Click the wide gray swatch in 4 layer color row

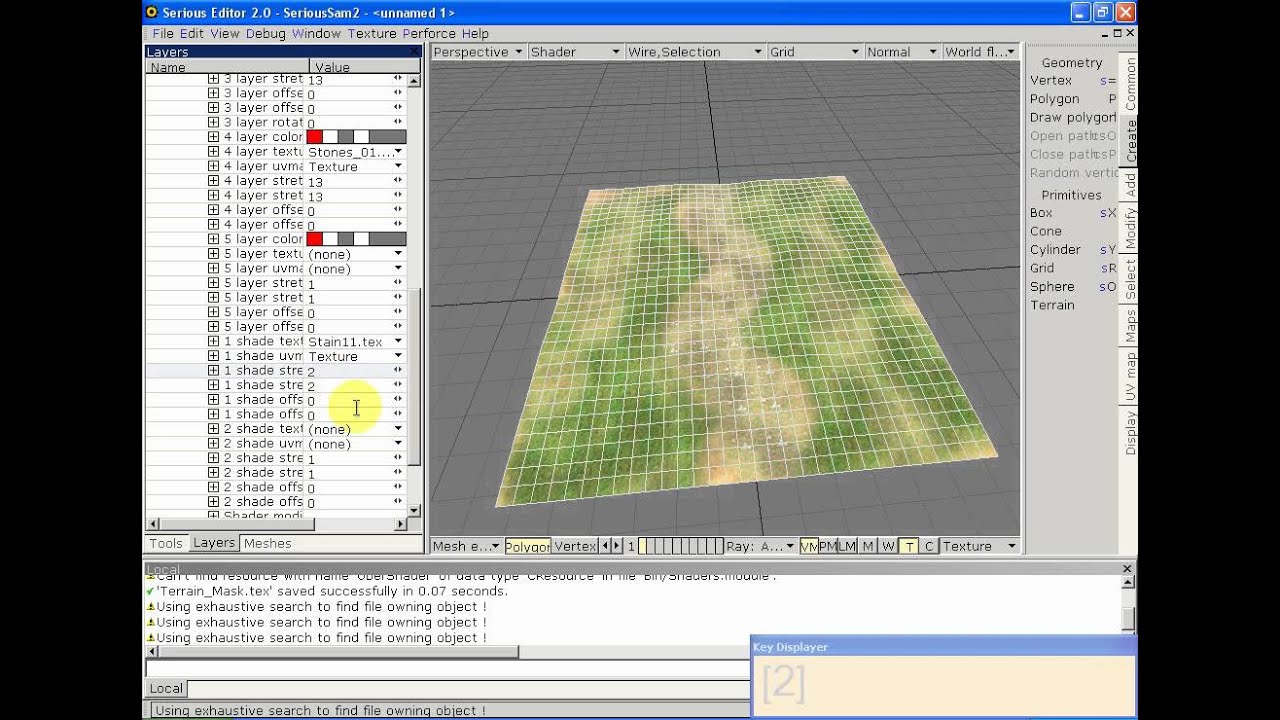point(388,137)
